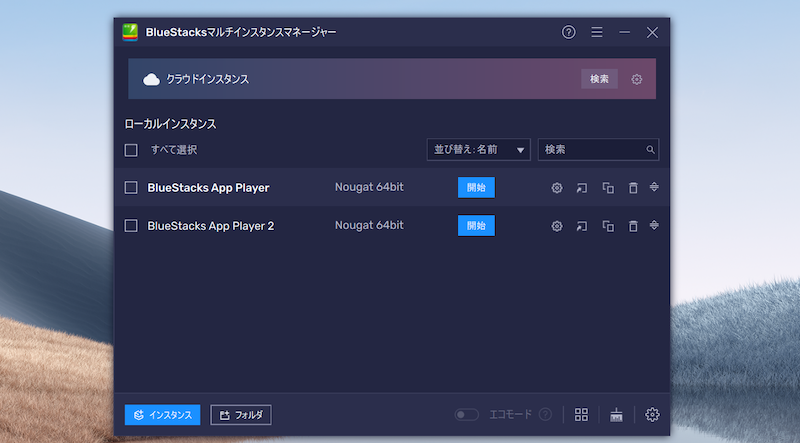Screen dimensions: 800x443
Task: Open cloud instance settings gear
Action: click(637, 79)
